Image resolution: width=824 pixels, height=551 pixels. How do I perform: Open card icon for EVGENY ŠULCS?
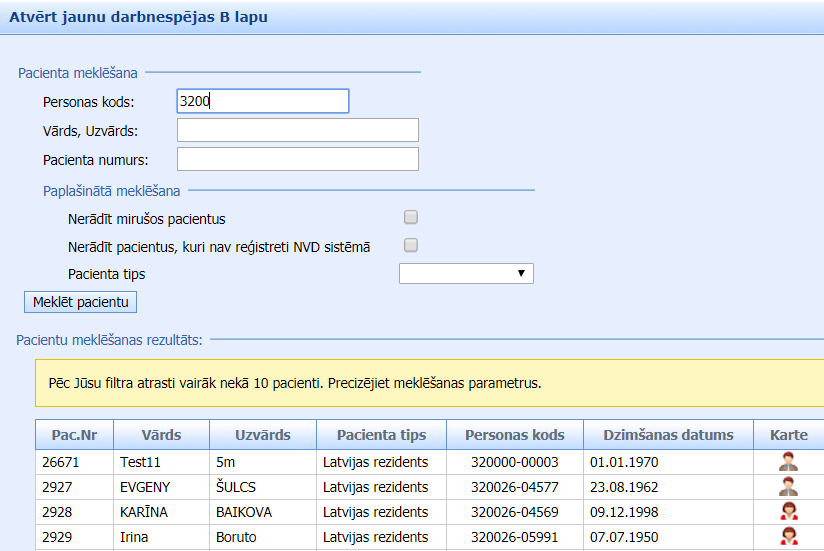(x=789, y=487)
